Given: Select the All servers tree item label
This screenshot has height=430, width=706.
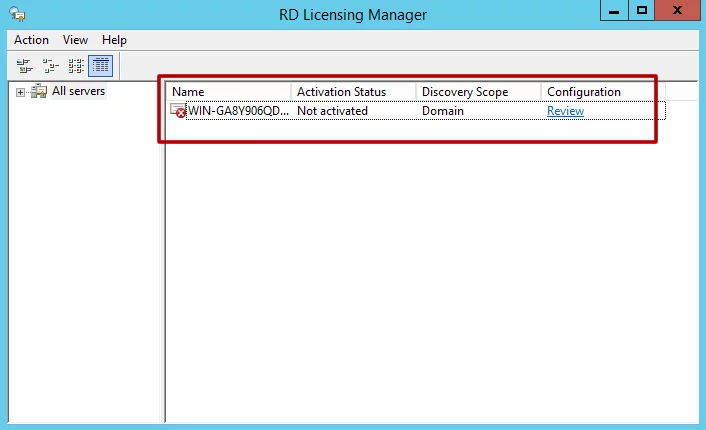Looking at the screenshot, I should pos(78,91).
